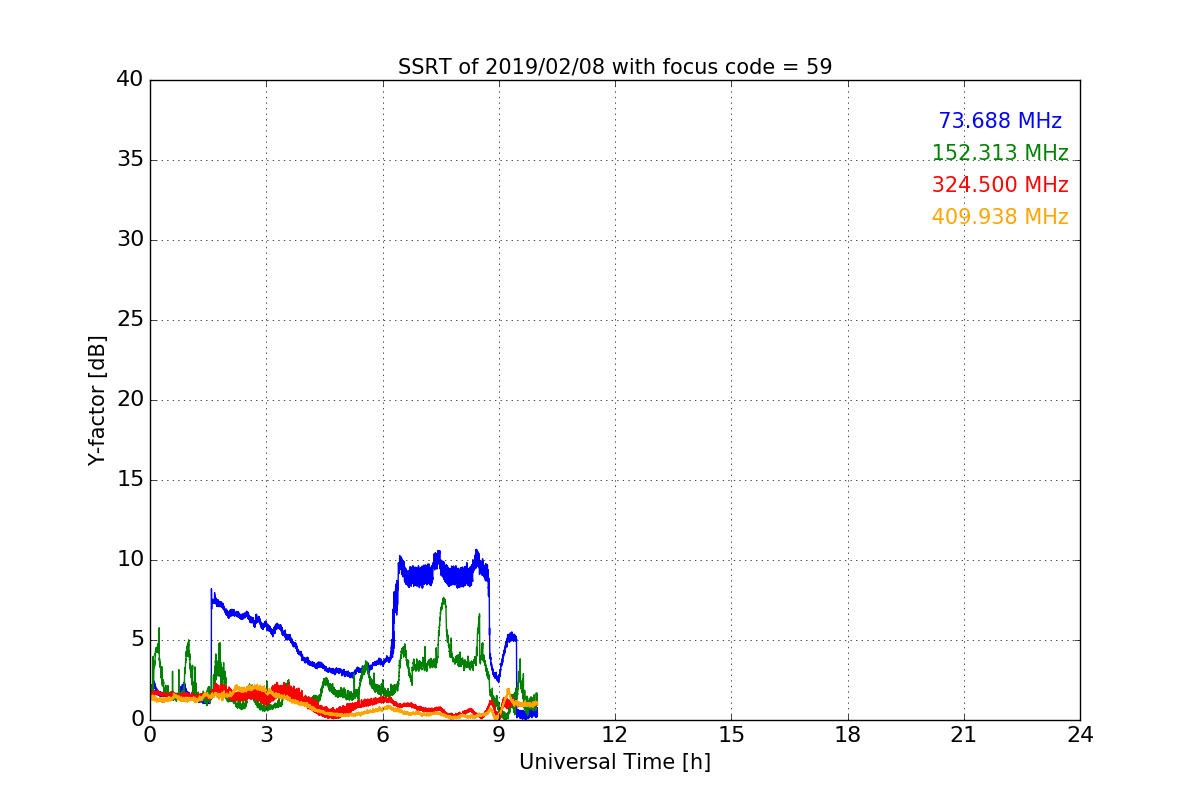Viewport: 1200px width, 800px height.
Task: Click y-axis tick label 40
Action: tap(130, 80)
